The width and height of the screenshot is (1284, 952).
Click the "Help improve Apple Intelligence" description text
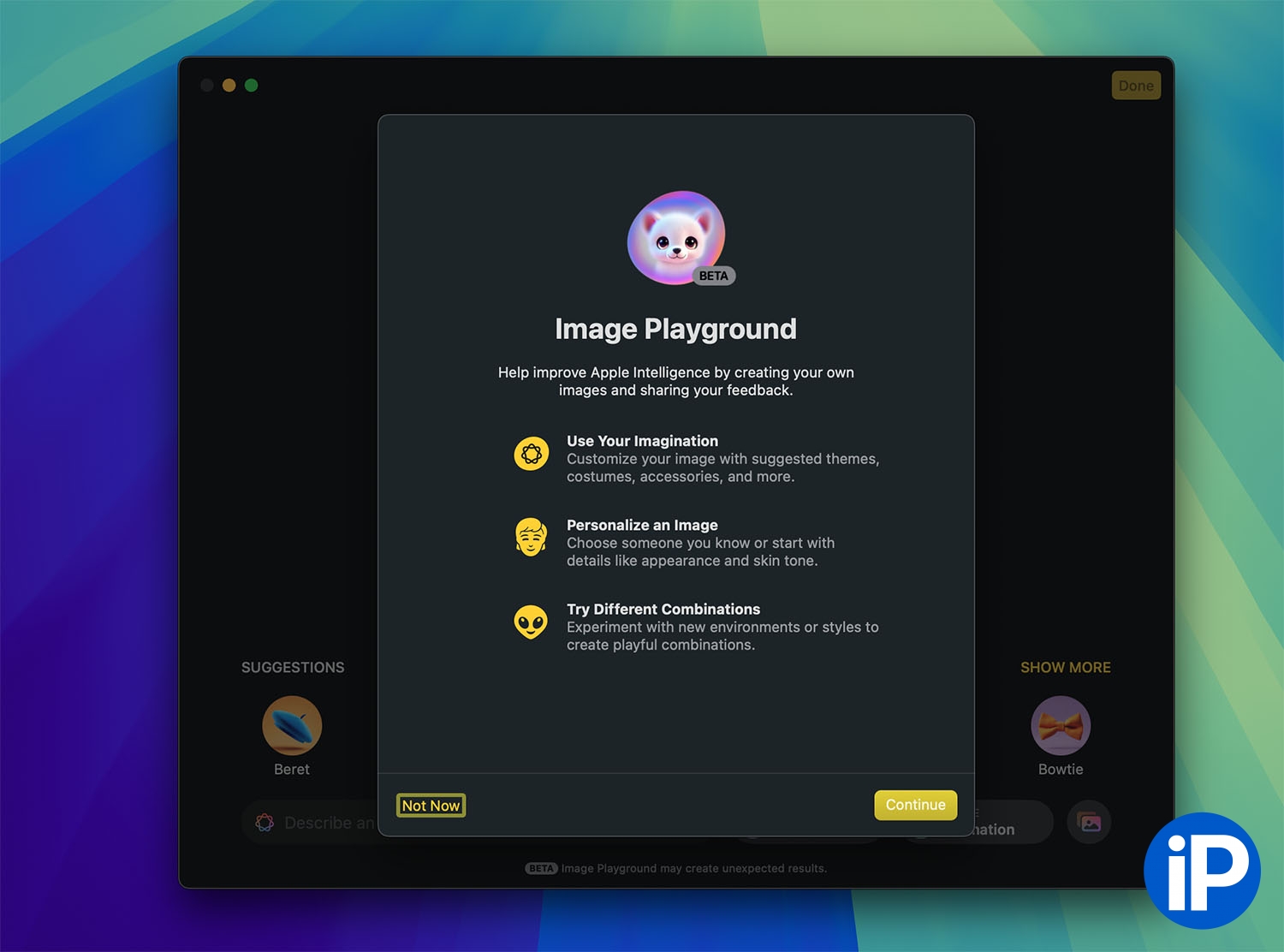(676, 381)
